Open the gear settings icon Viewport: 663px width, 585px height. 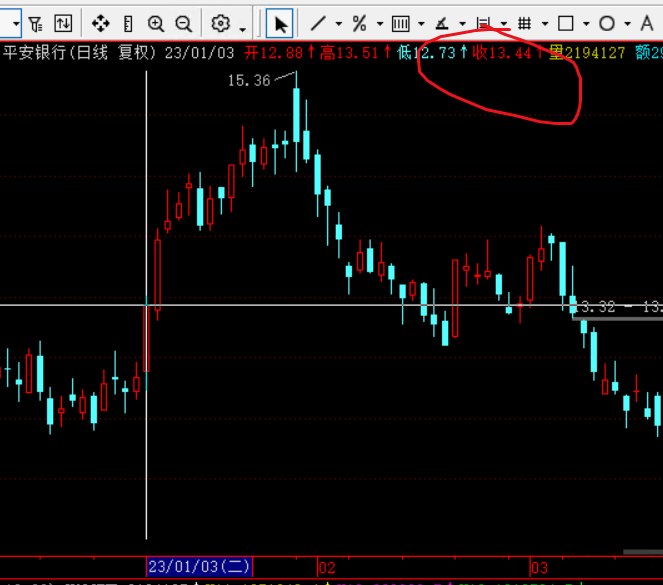[x=220, y=23]
